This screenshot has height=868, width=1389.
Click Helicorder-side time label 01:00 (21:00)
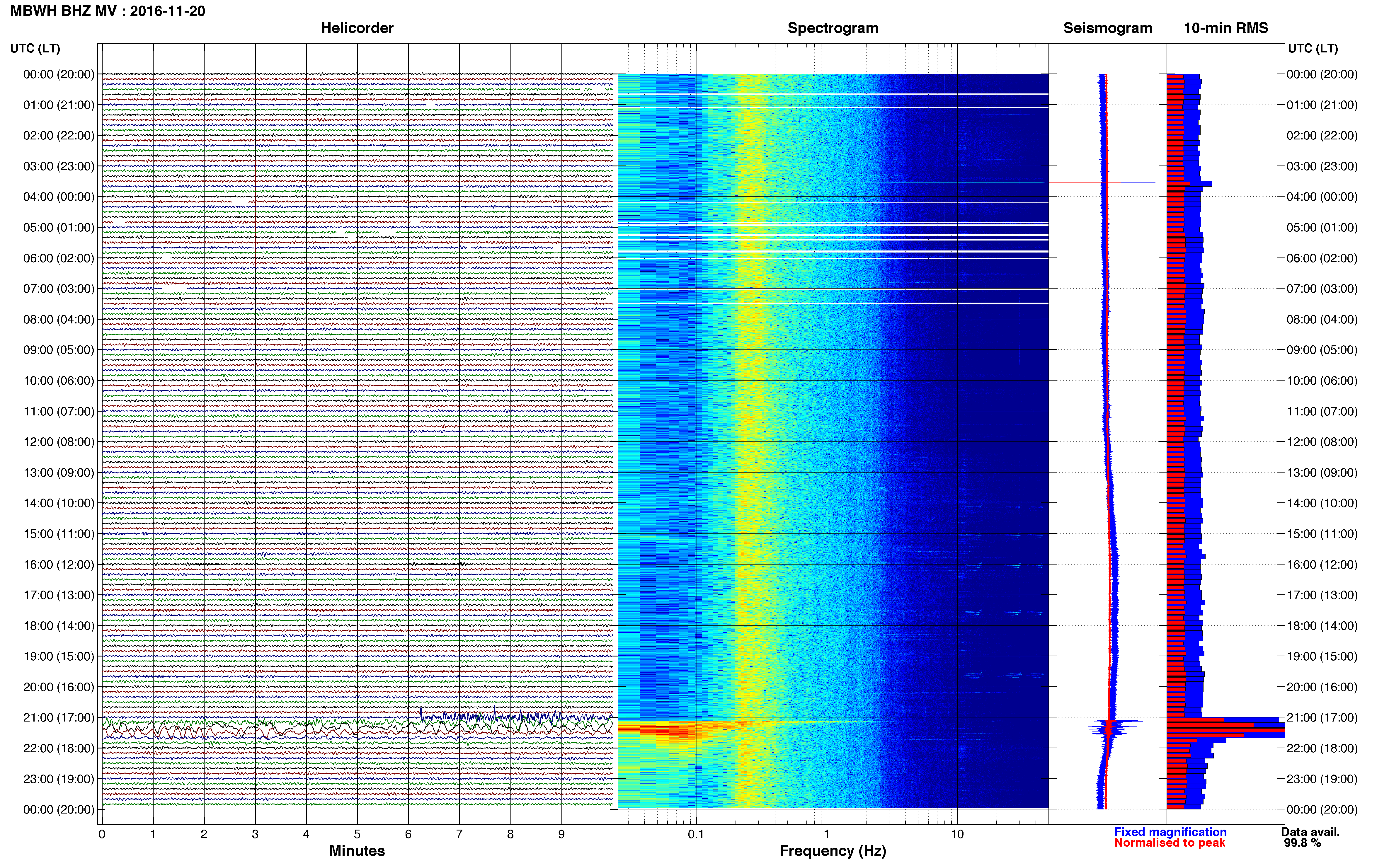(x=59, y=105)
